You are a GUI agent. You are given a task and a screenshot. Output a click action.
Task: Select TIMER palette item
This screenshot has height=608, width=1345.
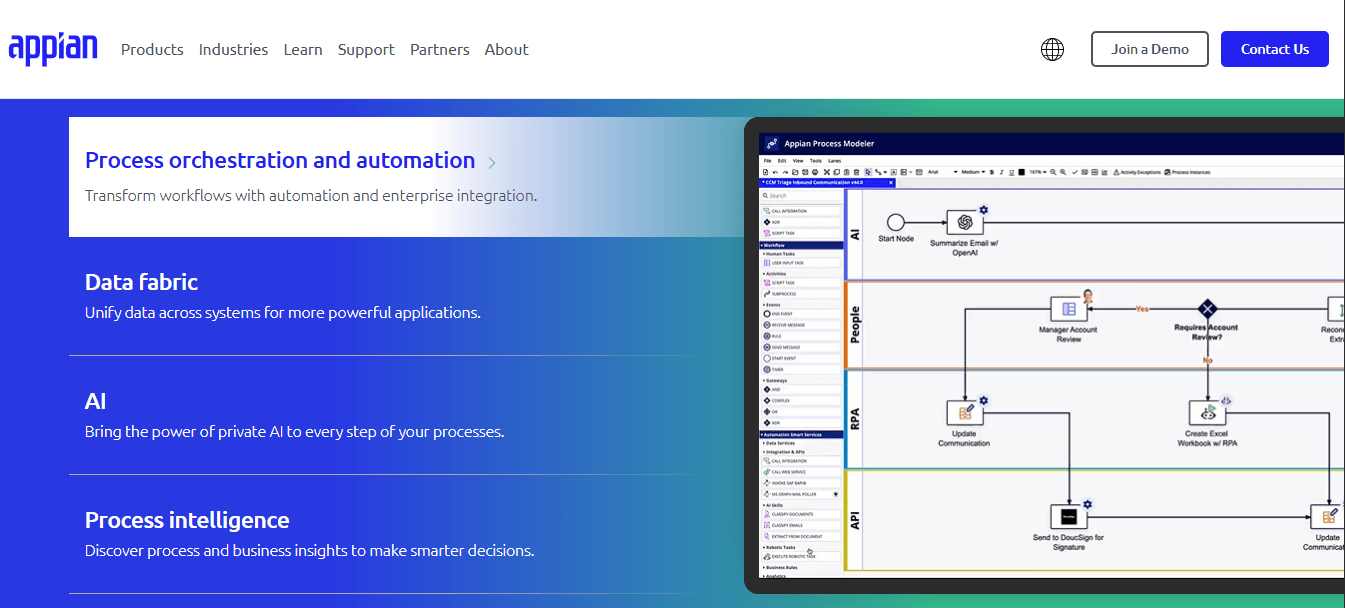(x=802, y=369)
